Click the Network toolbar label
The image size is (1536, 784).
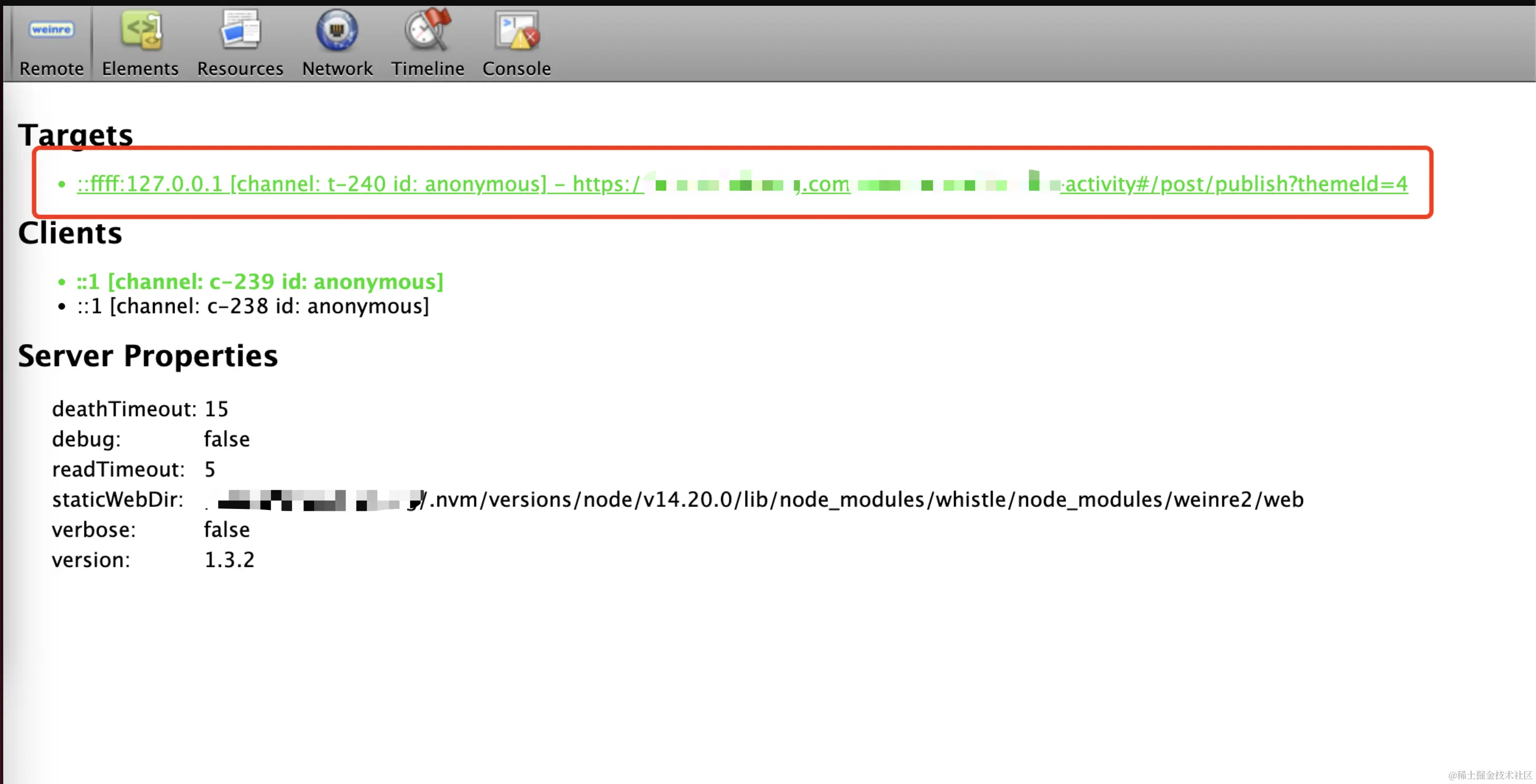tap(337, 68)
